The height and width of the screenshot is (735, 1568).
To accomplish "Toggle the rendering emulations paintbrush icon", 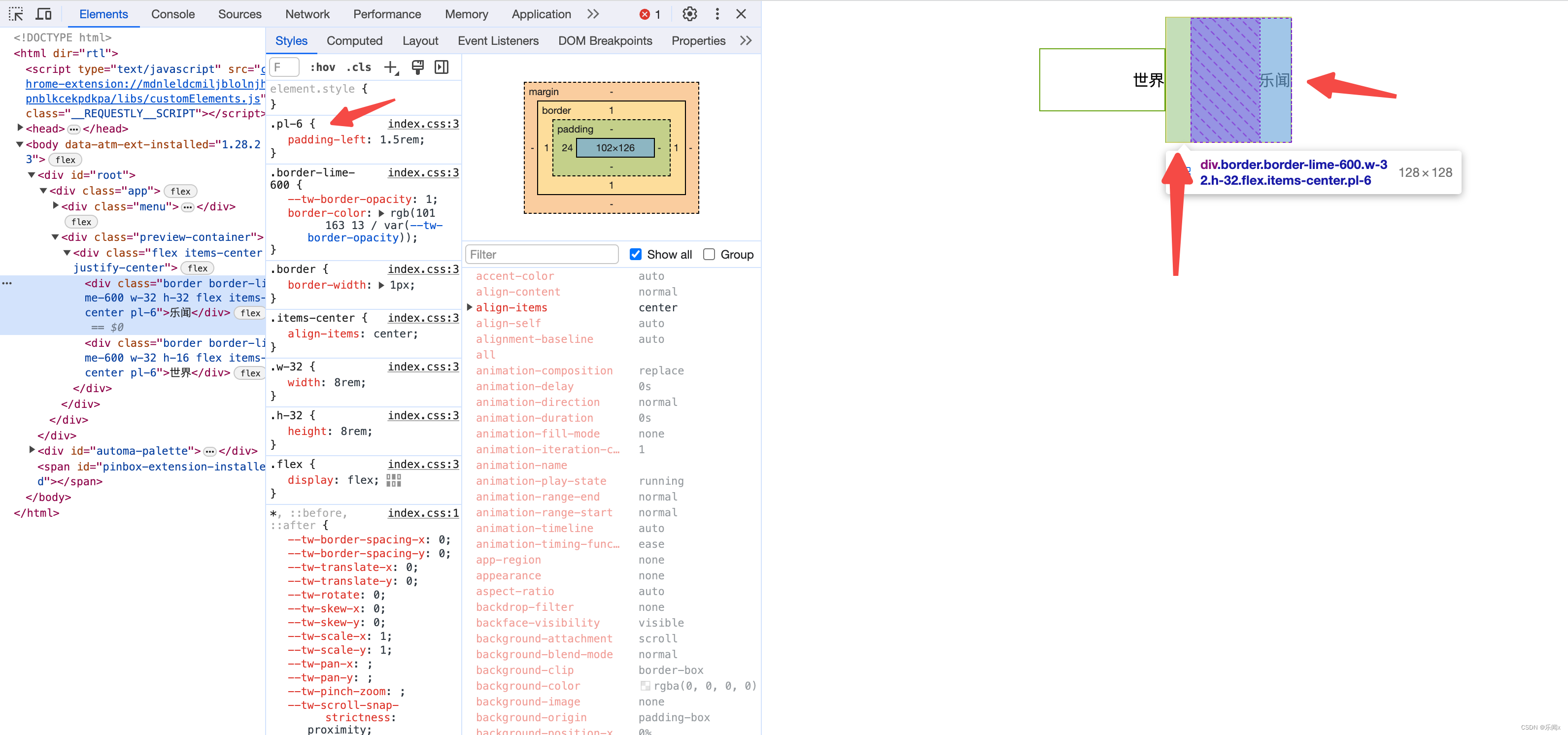I will [417, 67].
